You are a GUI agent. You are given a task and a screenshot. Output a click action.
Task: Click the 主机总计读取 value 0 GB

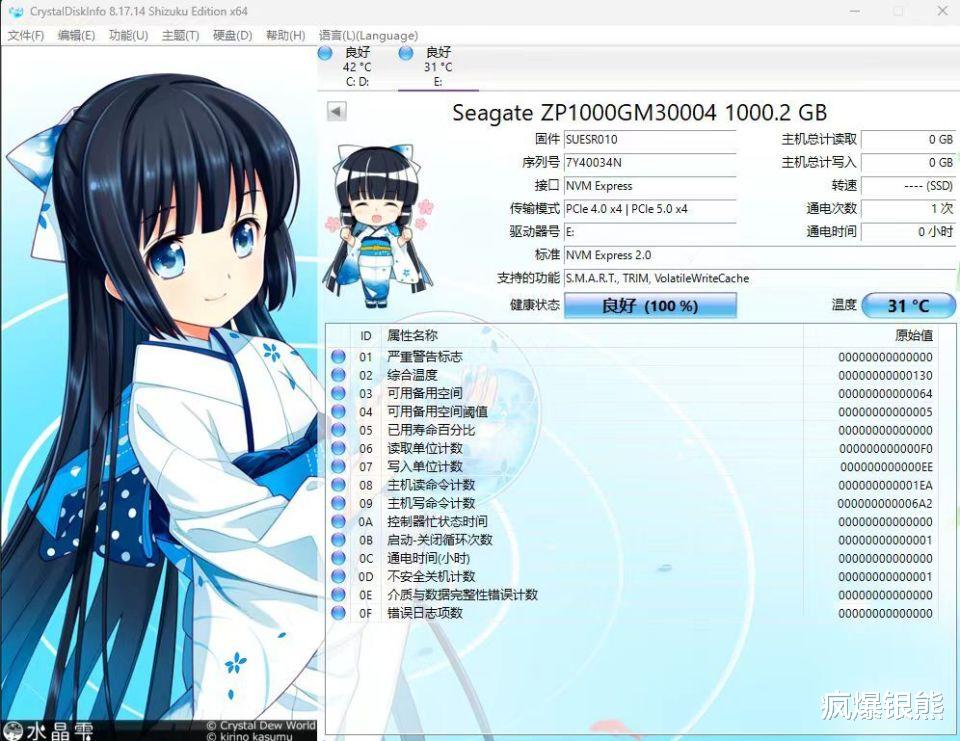tap(908, 140)
